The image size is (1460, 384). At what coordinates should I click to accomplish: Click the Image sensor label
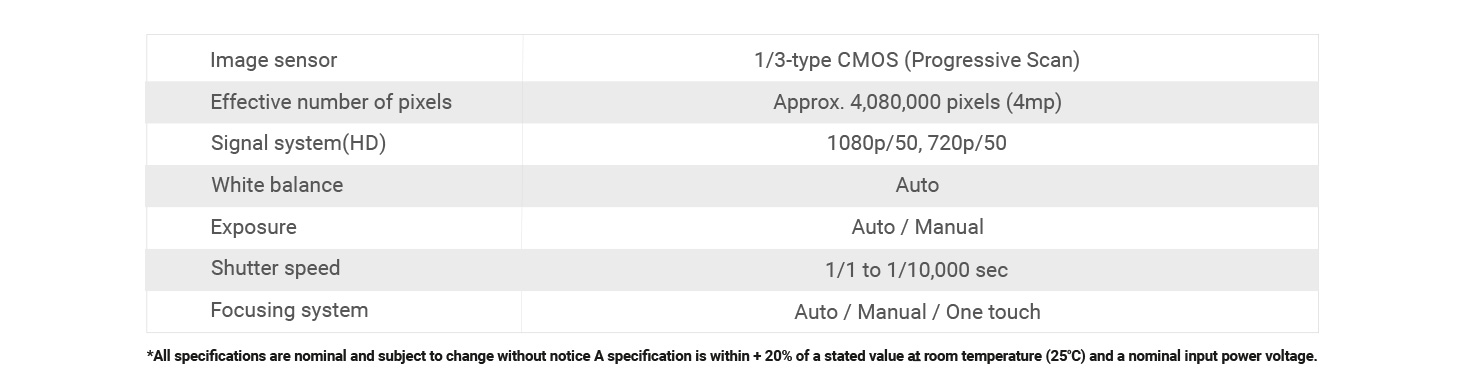tap(273, 60)
